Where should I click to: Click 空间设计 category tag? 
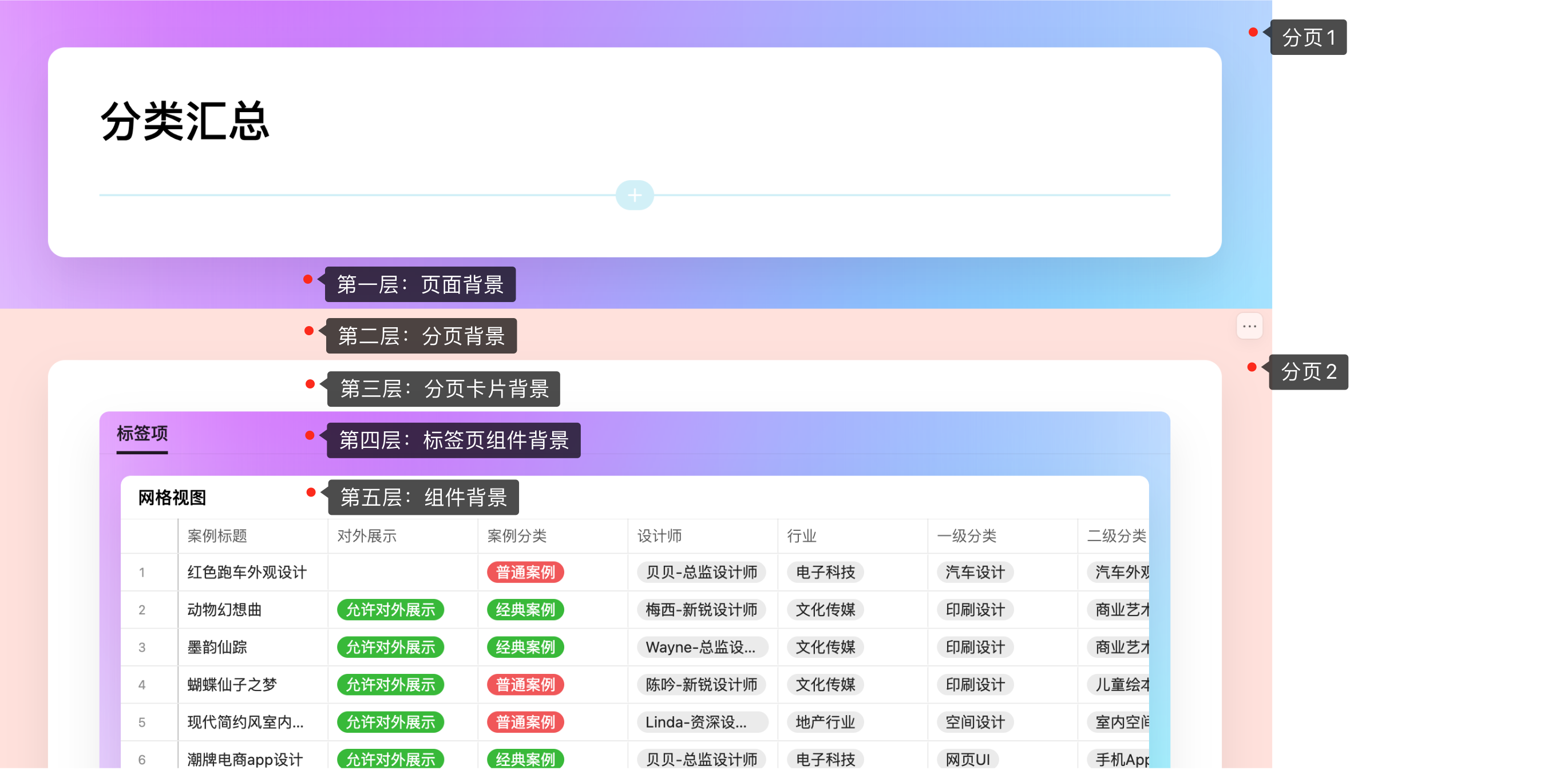tap(975, 722)
